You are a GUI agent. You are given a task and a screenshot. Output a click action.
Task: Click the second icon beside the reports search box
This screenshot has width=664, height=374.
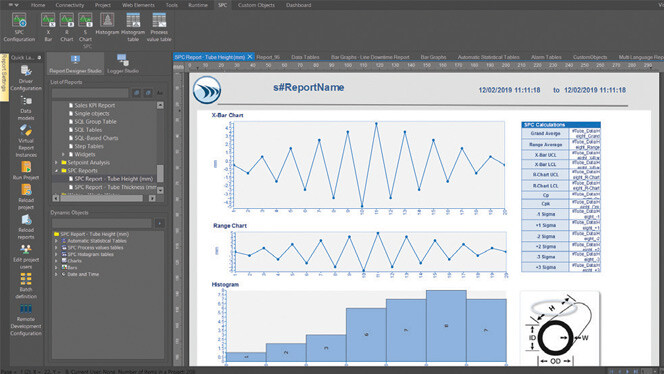(148, 93)
